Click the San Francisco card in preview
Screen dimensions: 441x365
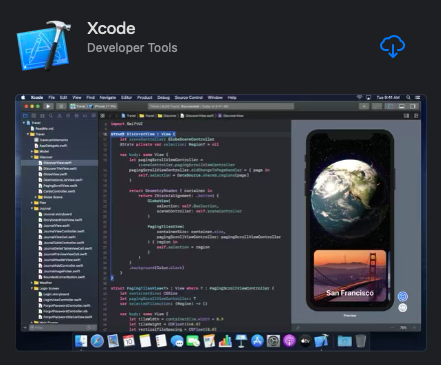point(350,276)
